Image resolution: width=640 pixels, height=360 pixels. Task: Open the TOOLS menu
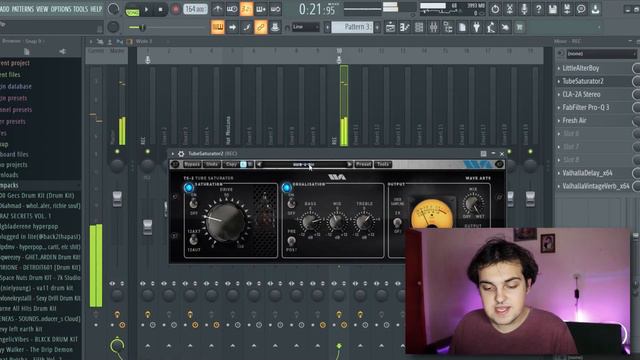80,9
